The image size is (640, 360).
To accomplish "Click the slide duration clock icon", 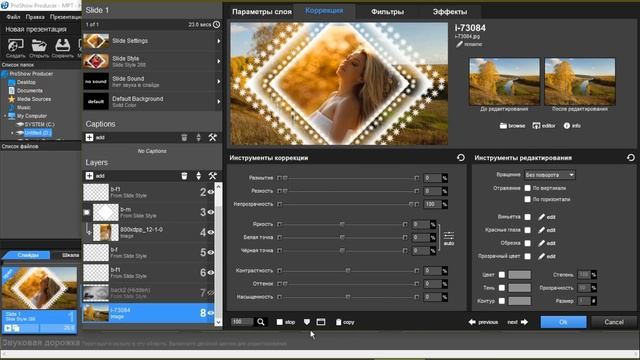I will pyautogui.click(x=216, y=24).
